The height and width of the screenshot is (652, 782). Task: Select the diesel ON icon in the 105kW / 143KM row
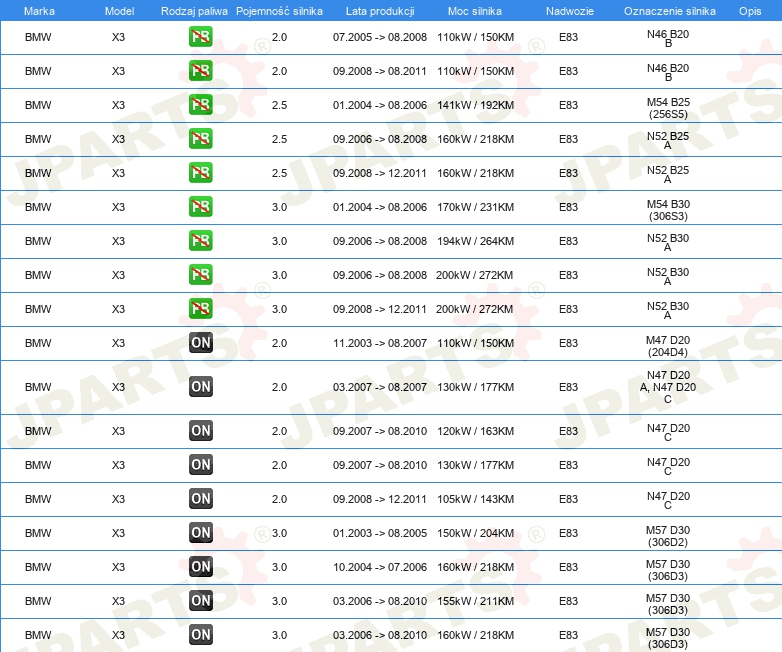pos(201,498)
